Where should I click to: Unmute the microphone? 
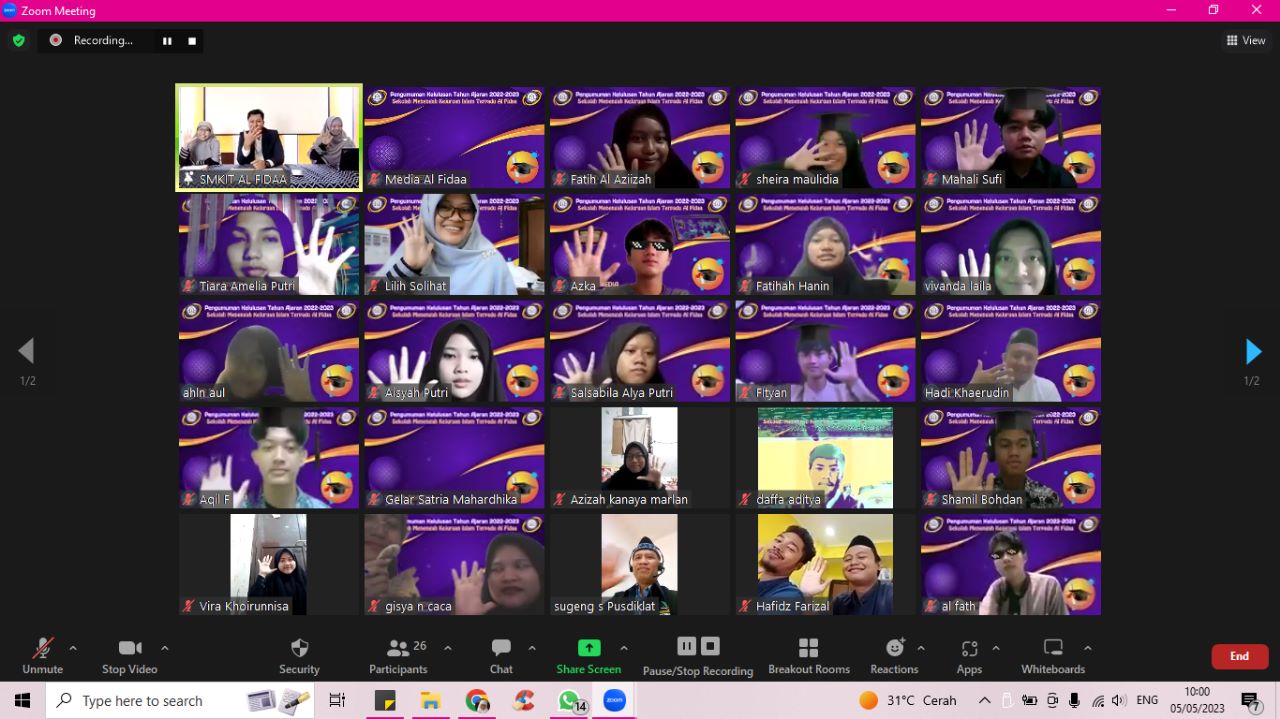pos(42,655)
